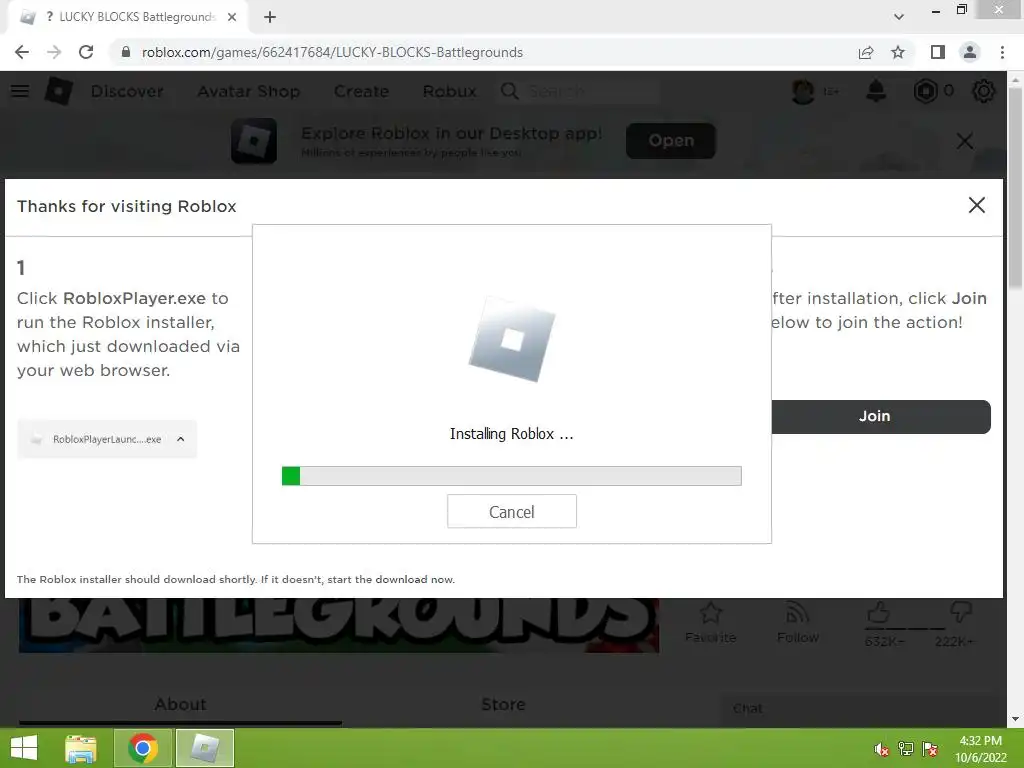Click the Join button
The height and width of the screenshot is (768, 1024).
pos(880,417)
